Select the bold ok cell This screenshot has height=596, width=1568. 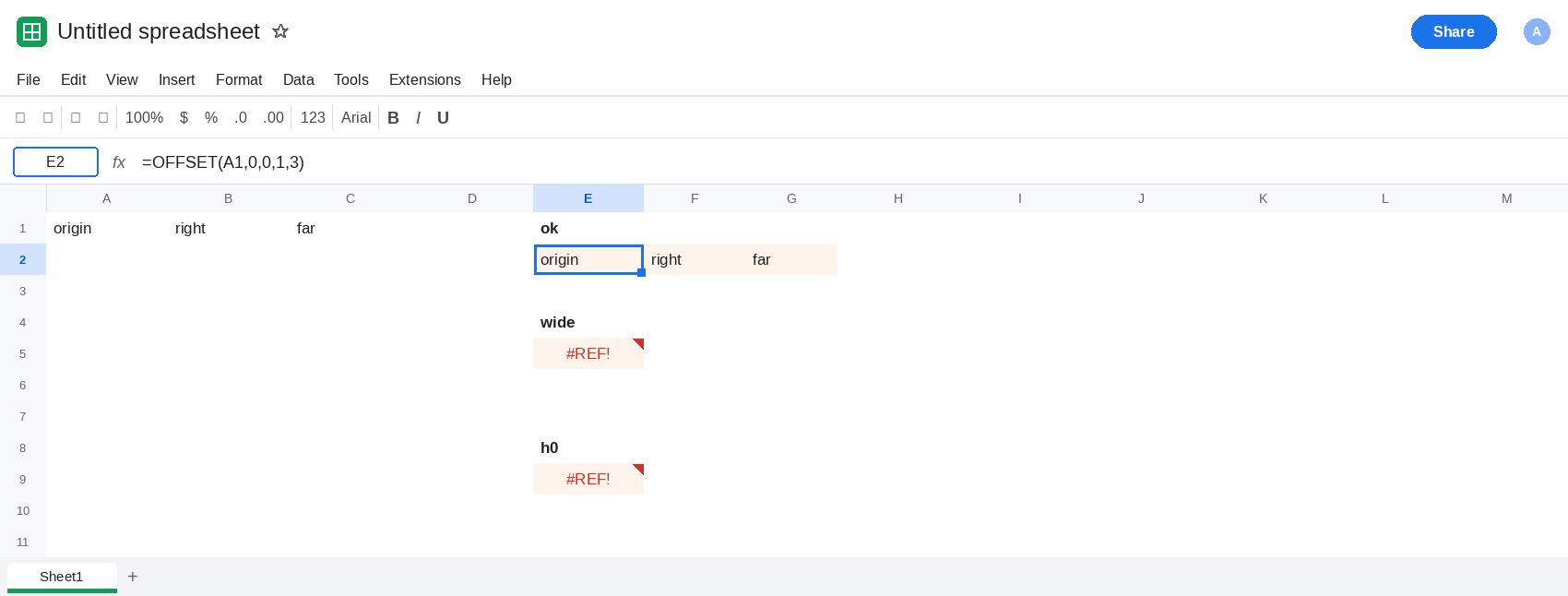(588, 229)
